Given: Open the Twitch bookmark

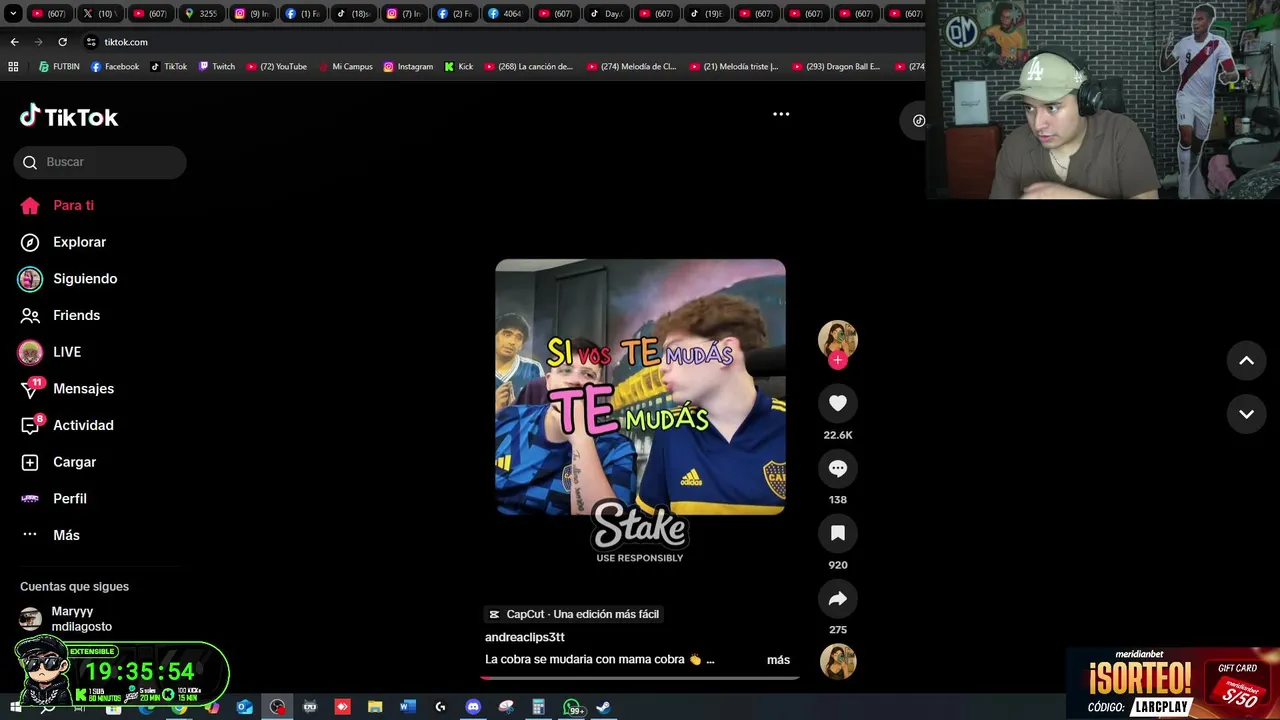Looking at the screenshot, I should click(217, 67).
